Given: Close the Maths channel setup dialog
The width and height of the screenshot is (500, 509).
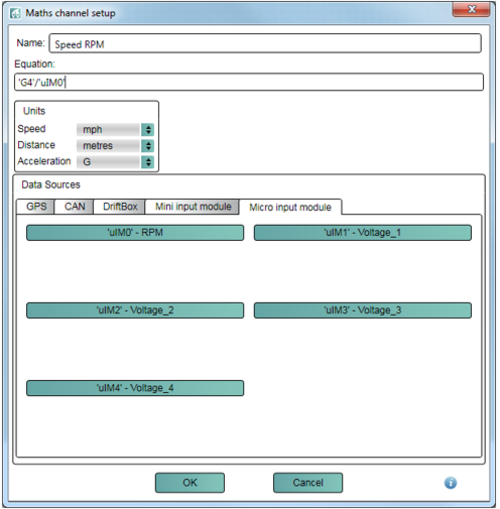Looking at the screenshot, I should click(x=471, y=9).
